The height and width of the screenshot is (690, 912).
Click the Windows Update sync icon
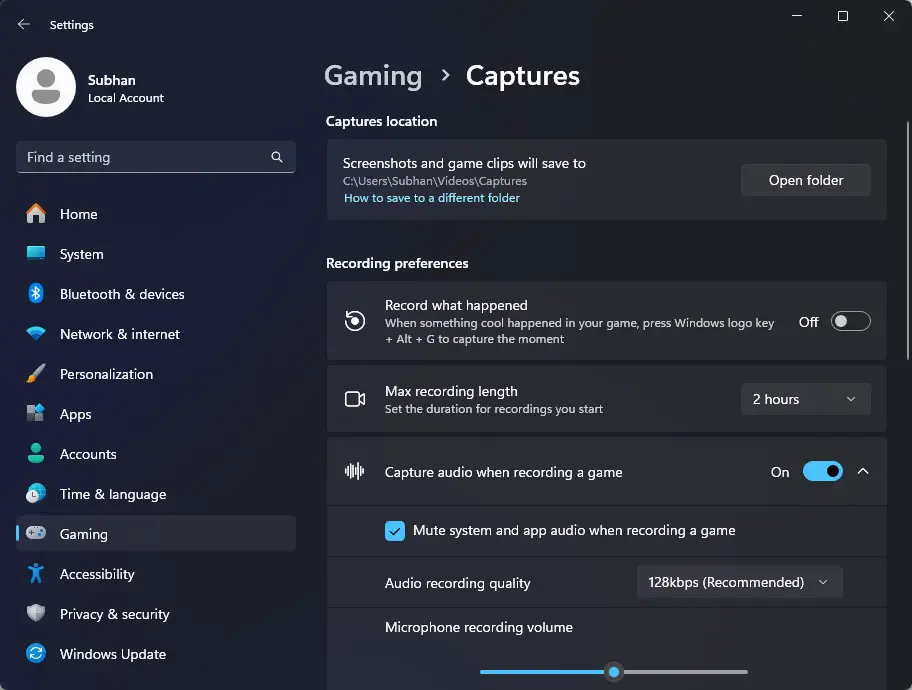tap(35, 653)
